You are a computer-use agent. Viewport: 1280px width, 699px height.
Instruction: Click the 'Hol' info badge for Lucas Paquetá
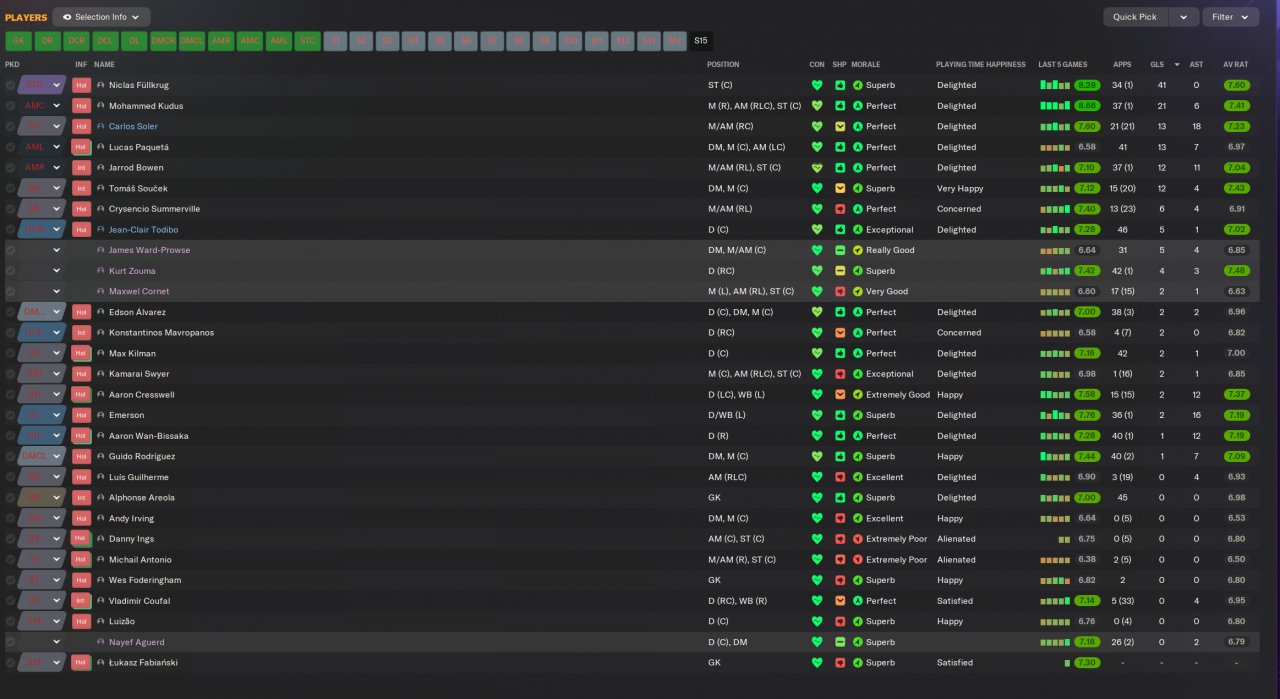(82, 147)
